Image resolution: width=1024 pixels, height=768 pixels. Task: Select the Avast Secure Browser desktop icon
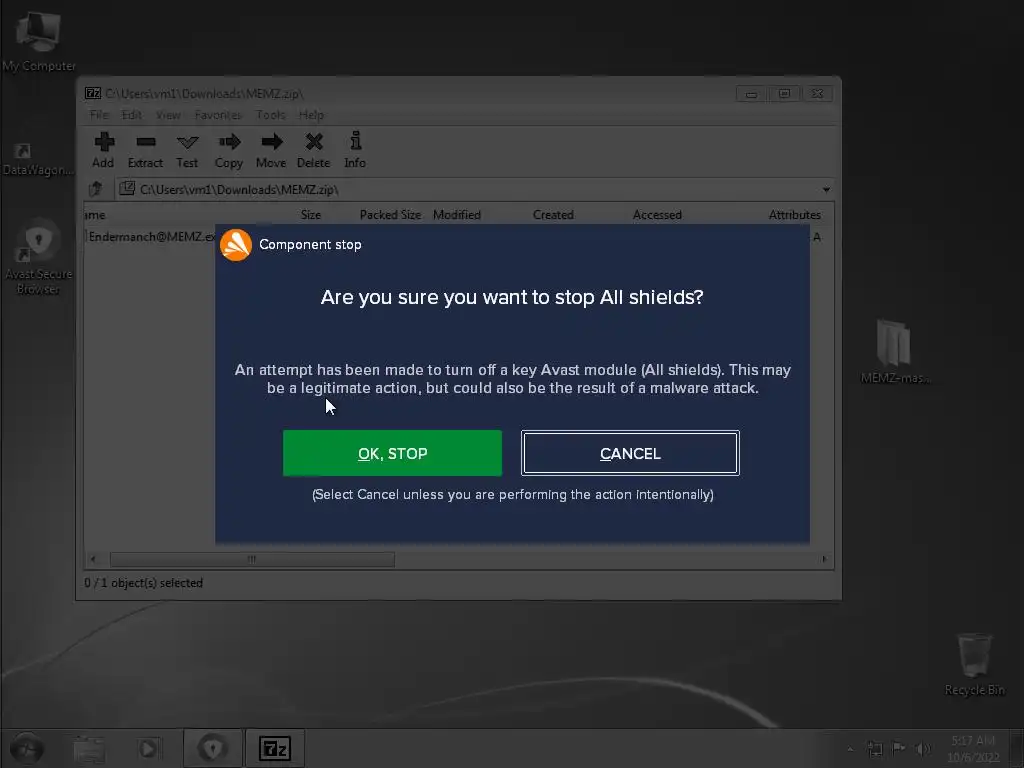(x=39, y=257)
